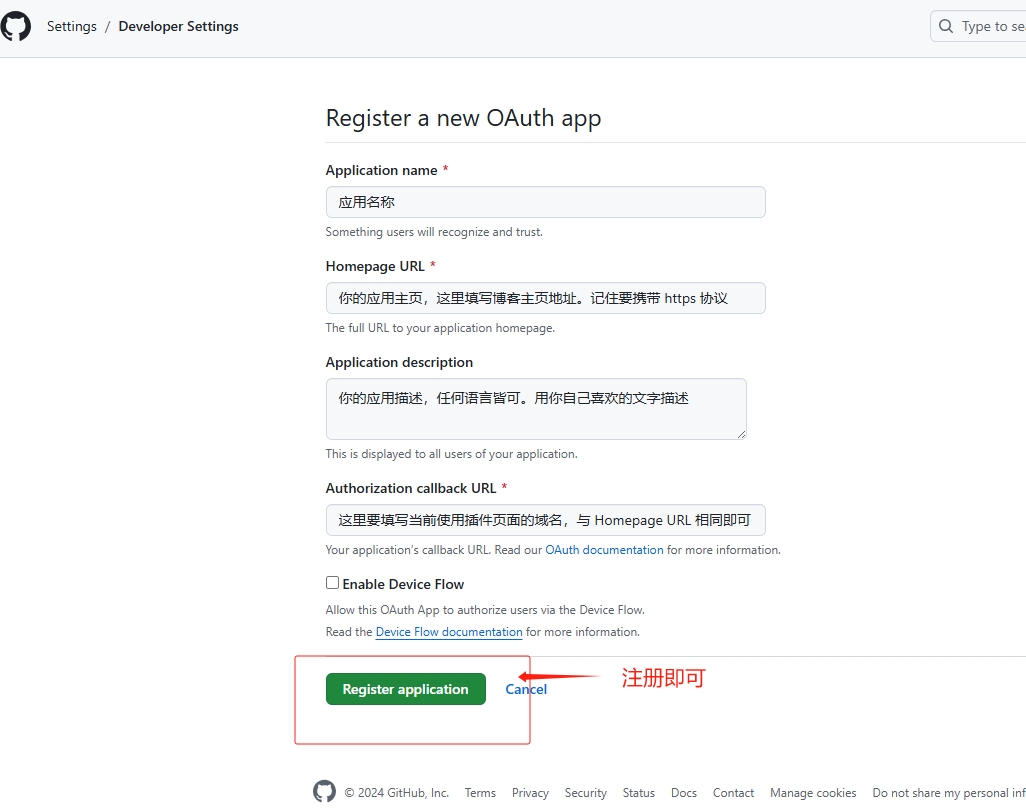Click the Register application button
The height and width of the screenshot is (809, 1026).
point(405,689)
